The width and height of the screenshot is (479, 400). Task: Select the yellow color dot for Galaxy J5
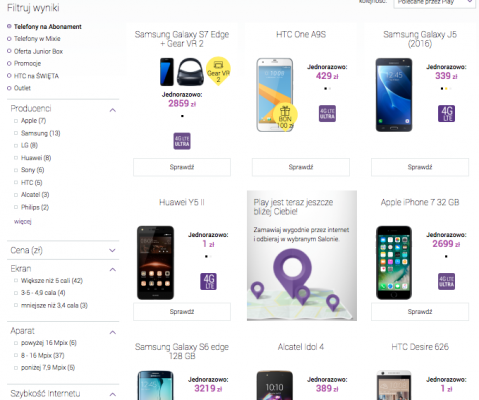point(446,89)
